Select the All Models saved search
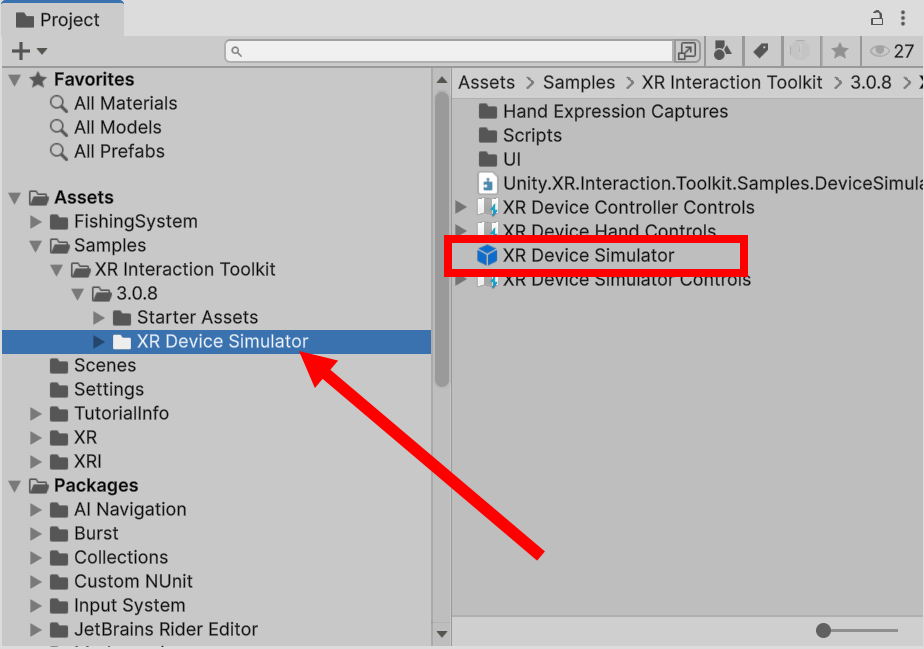Screen dimensions: 924x649 (106, 128)
